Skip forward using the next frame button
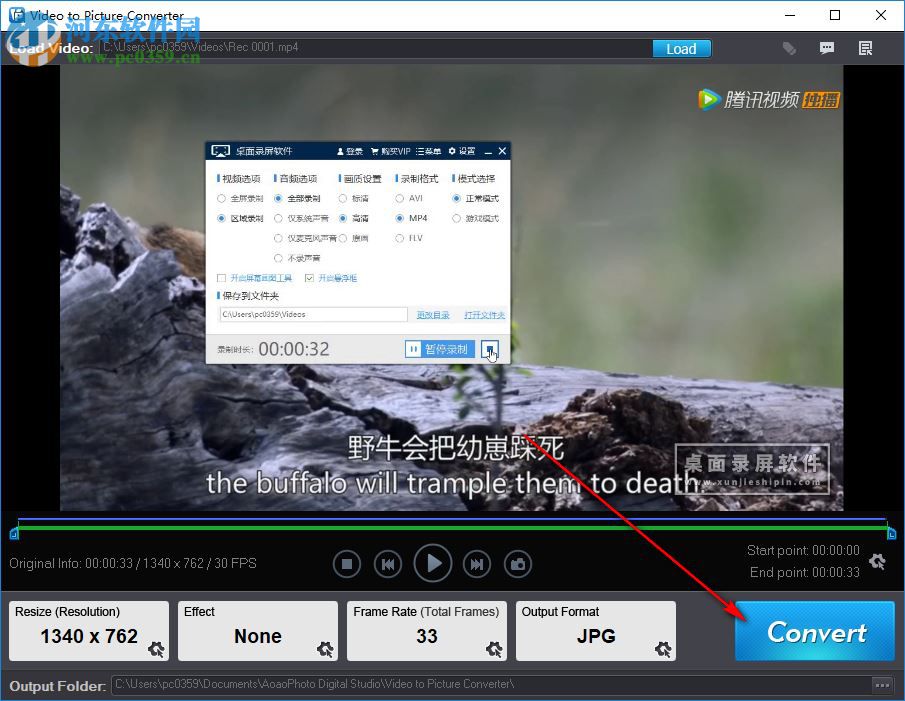 click(x=476, y=563)
